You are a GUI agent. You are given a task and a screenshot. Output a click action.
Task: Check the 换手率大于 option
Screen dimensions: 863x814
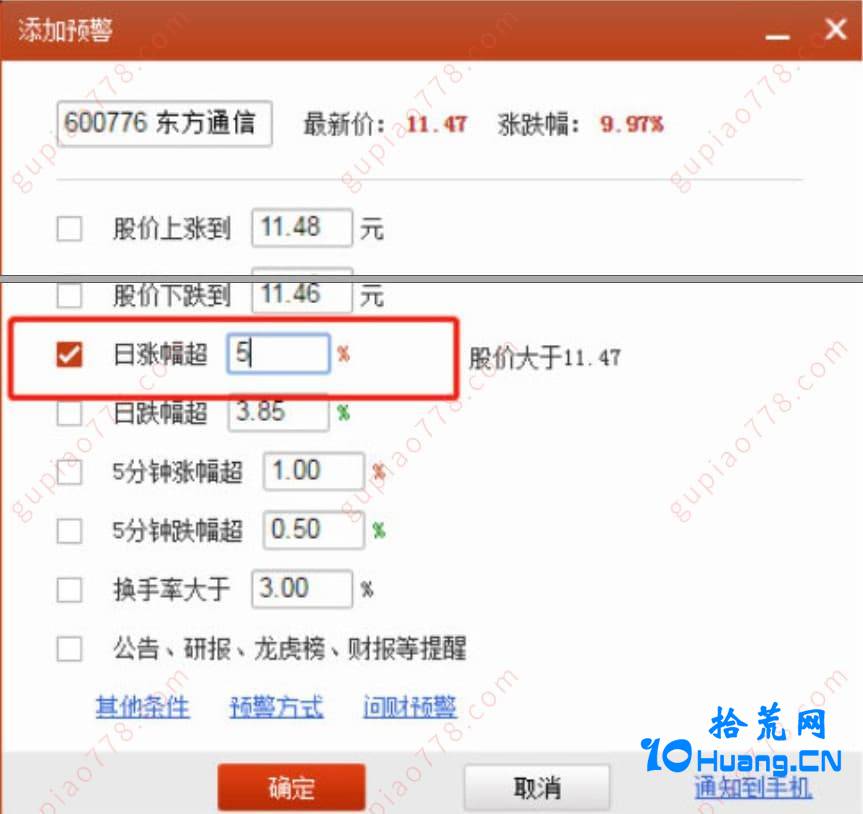(x=69, y=589)
